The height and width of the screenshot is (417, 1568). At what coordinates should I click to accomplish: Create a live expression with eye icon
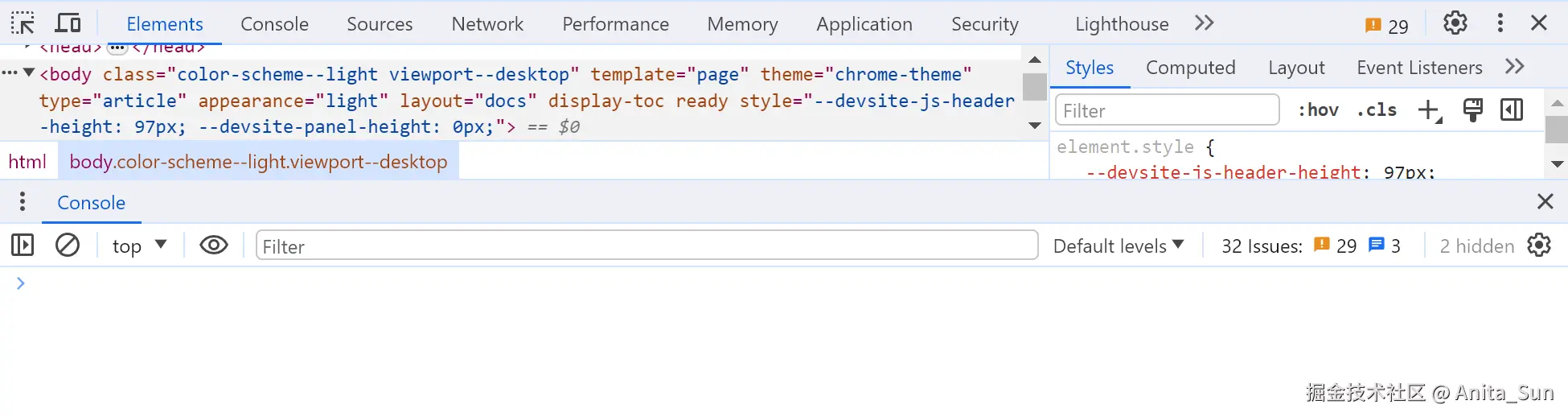(214, 245)
